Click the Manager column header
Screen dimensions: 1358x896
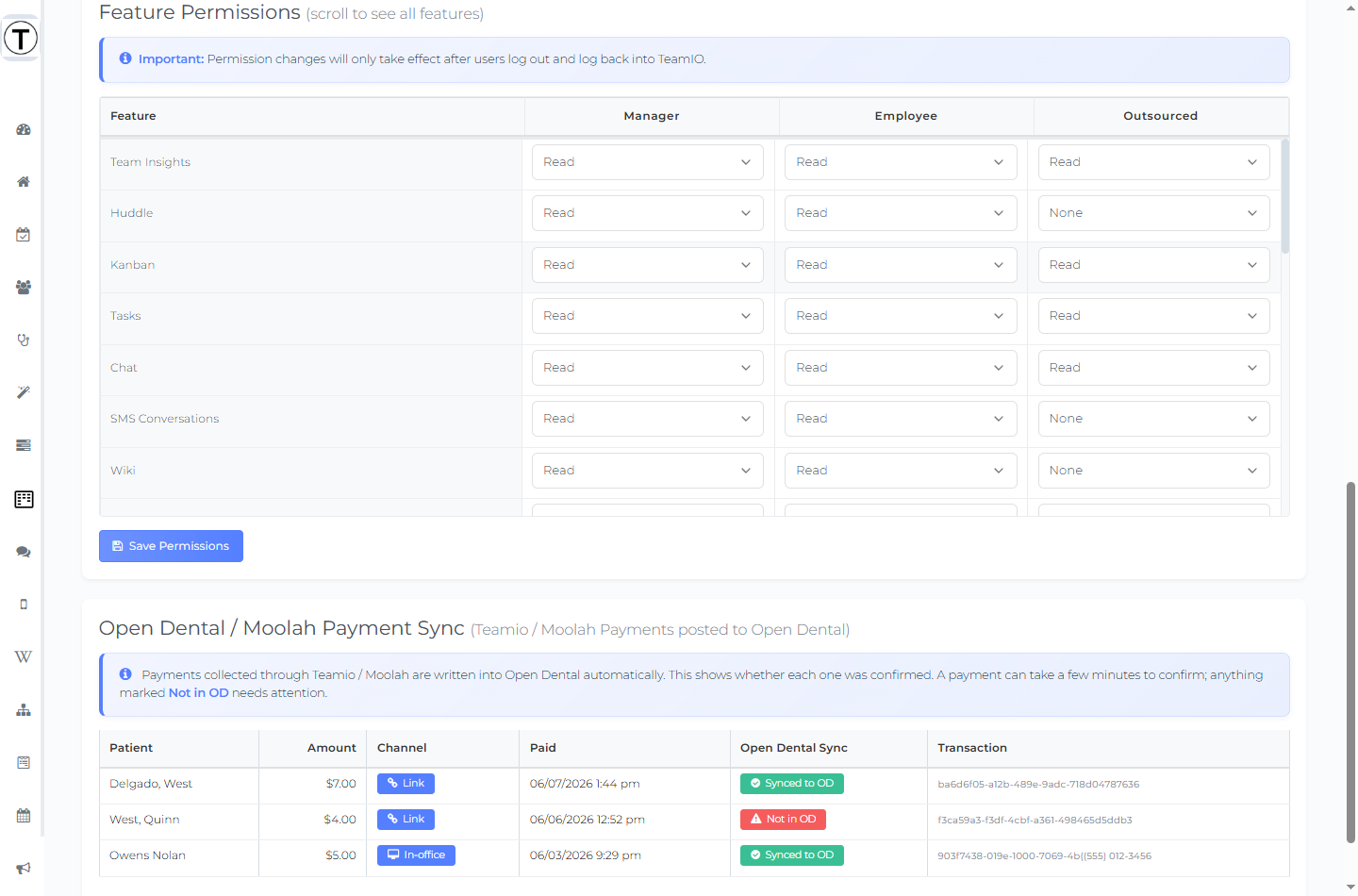tap(652, 116)
